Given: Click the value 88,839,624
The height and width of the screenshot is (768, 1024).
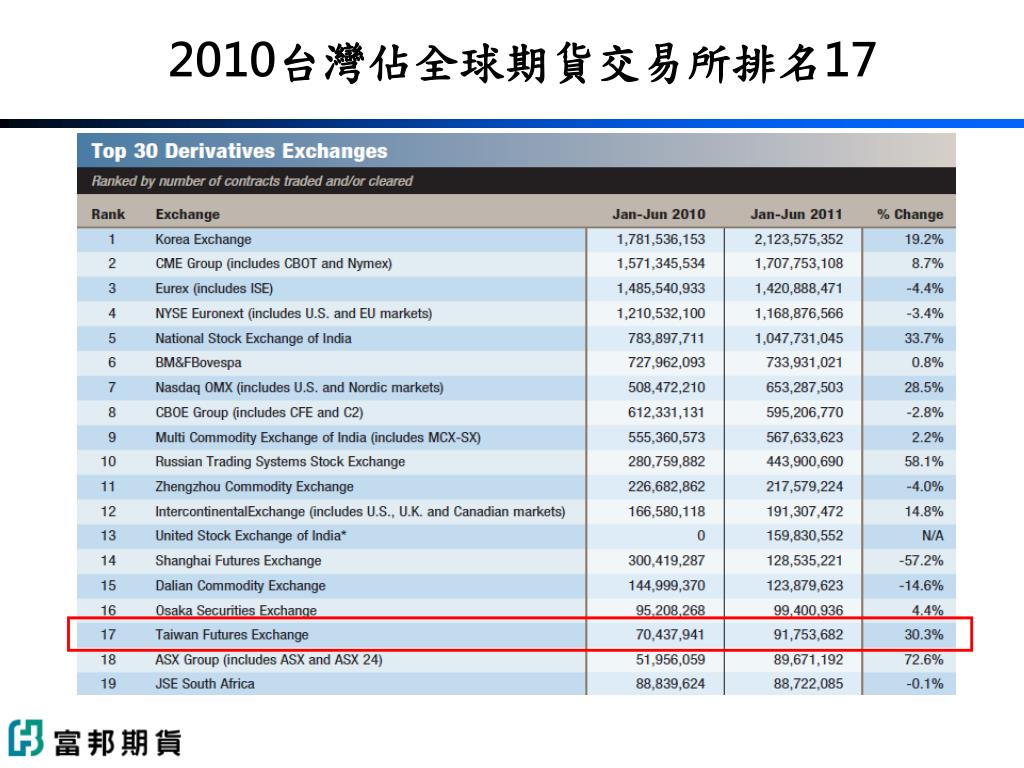Looking at the screenshot, I should (670, 684).
